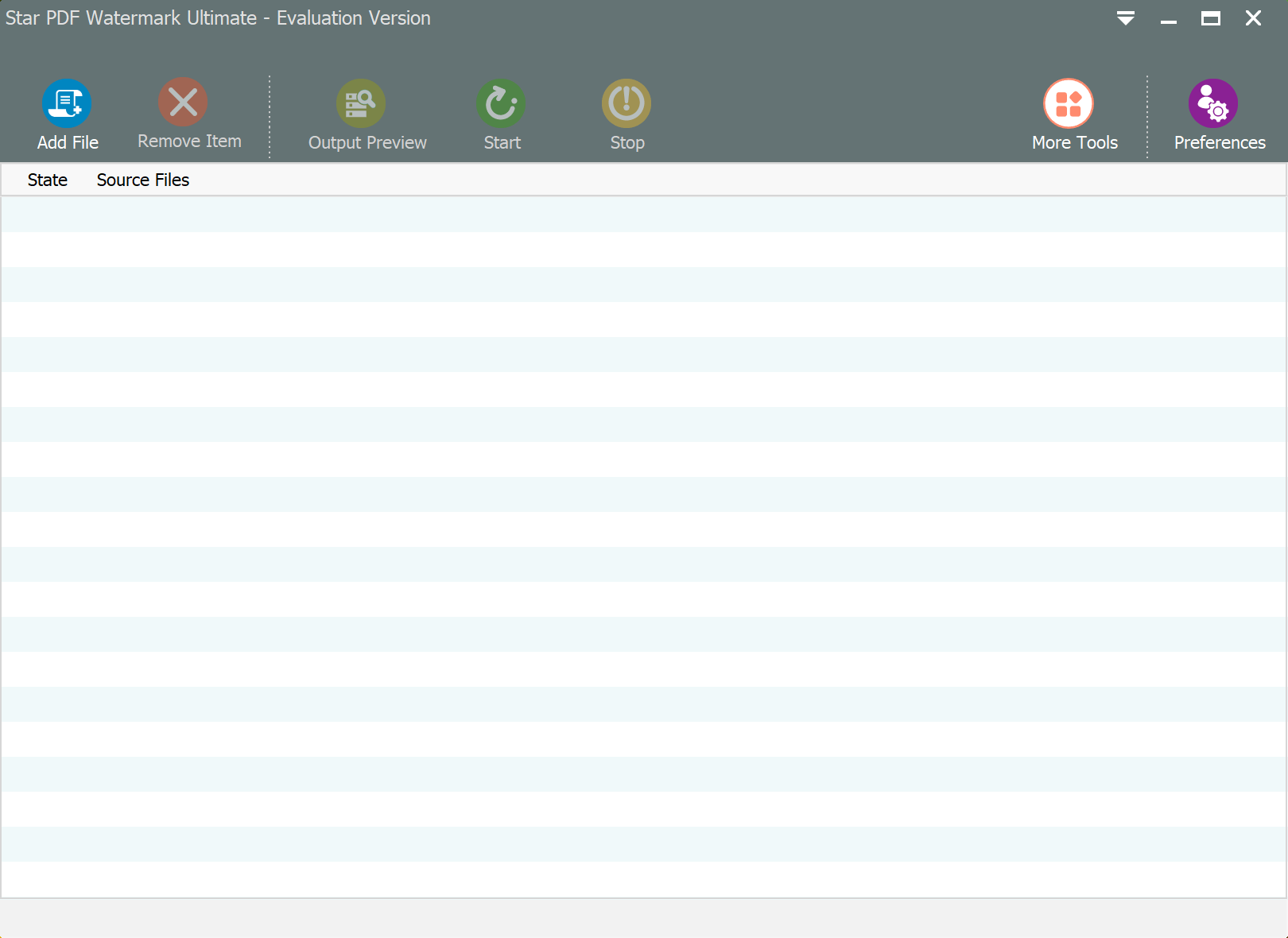Select the "Preferences" label
This screenshot has height=938, width=1288.
pos(1220,143)
